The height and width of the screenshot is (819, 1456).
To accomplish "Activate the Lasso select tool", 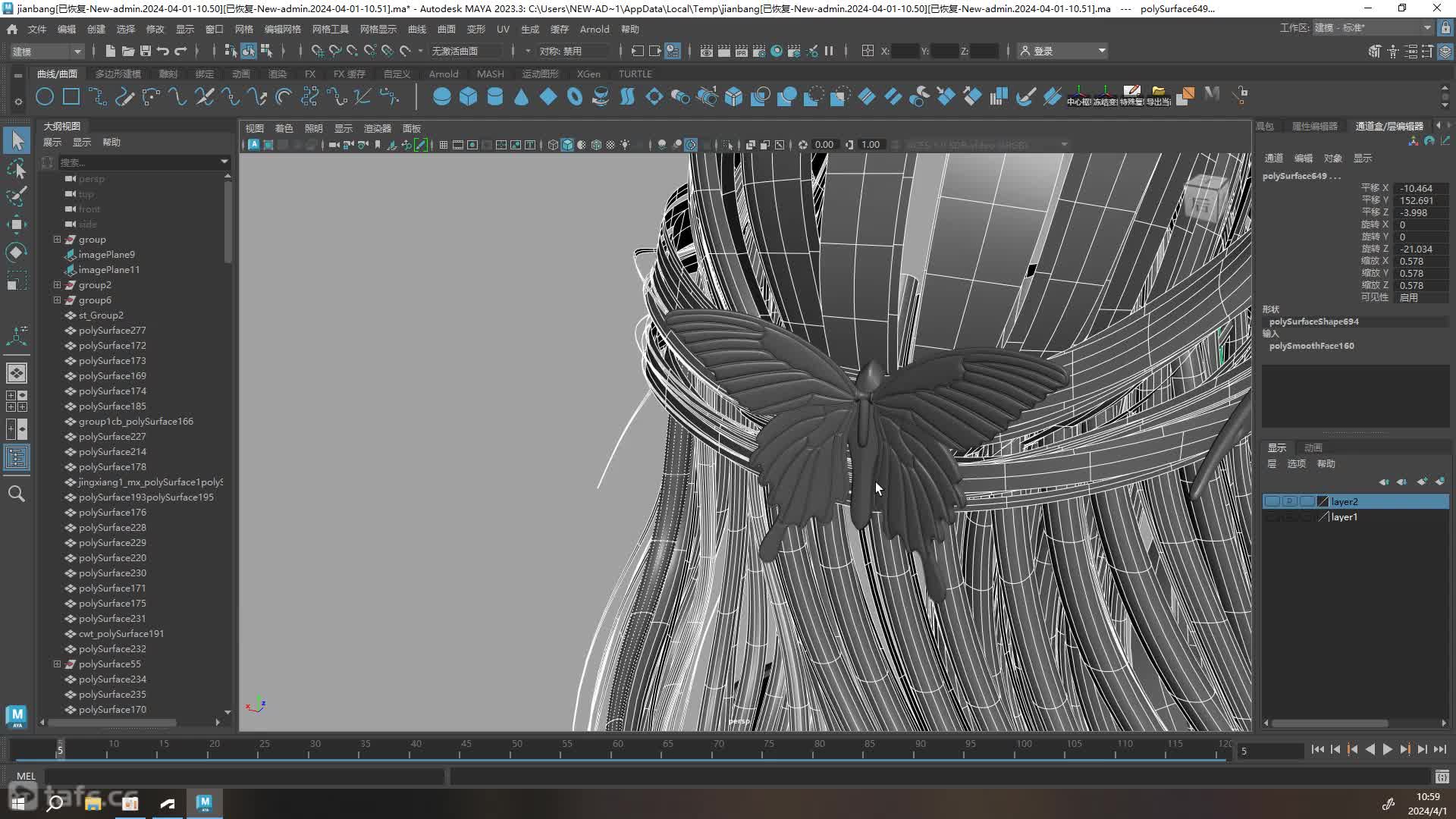I will tap(17, 168).
